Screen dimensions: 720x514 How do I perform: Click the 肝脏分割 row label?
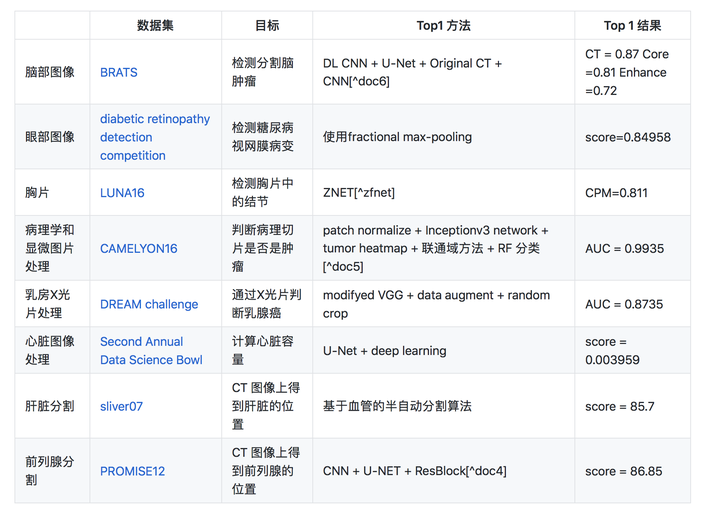50,406
